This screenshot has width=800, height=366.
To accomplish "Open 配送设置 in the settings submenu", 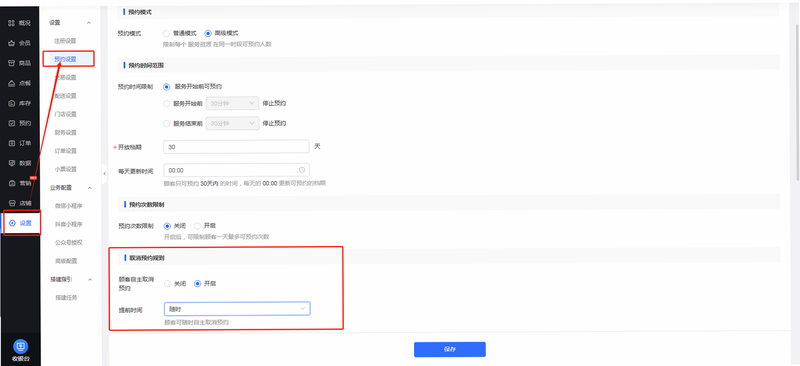I will point(65,96).
